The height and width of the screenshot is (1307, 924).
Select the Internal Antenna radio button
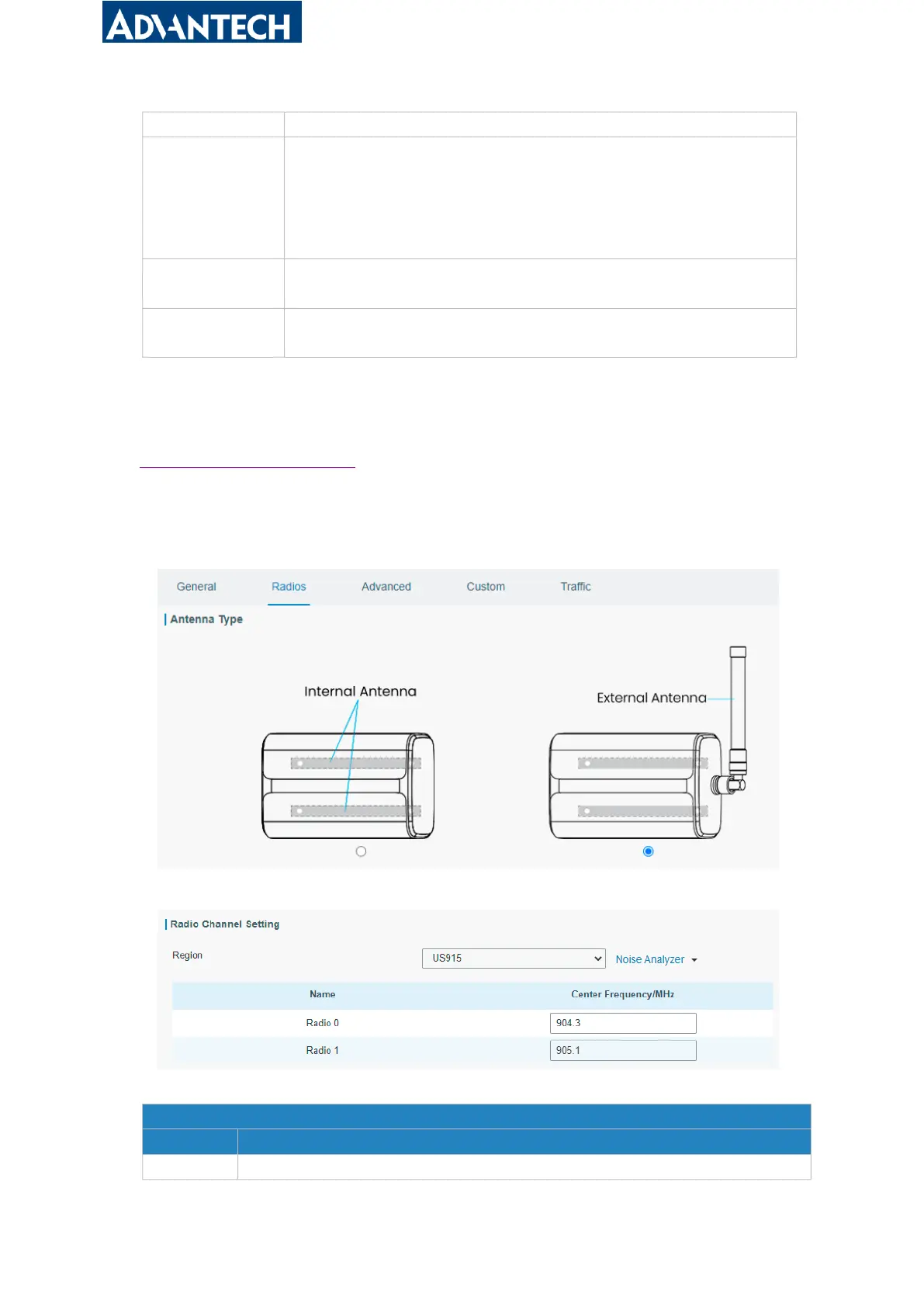click(361, 851)
